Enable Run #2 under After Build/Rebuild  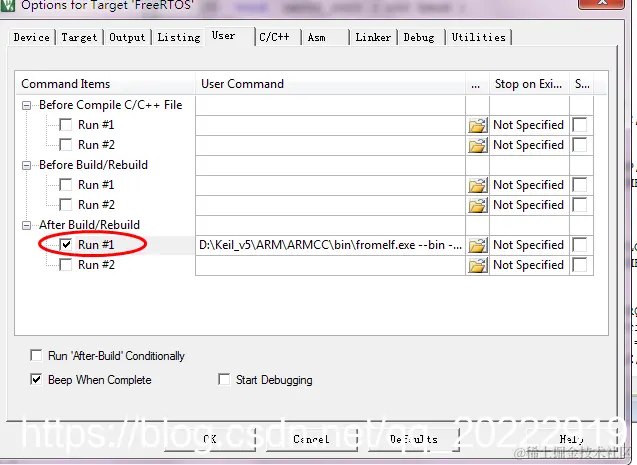(65, 264)
